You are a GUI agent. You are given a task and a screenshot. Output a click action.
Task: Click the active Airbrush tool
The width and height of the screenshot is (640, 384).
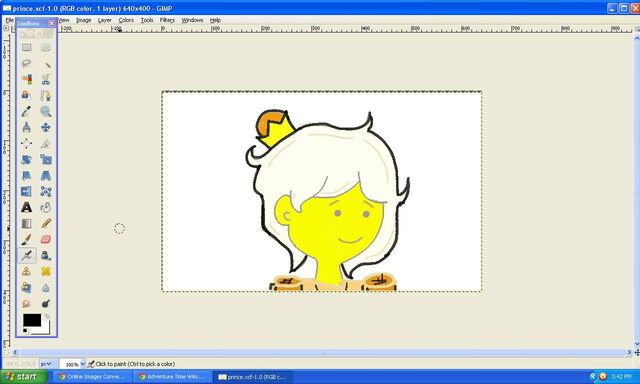[x=27, y=255]
